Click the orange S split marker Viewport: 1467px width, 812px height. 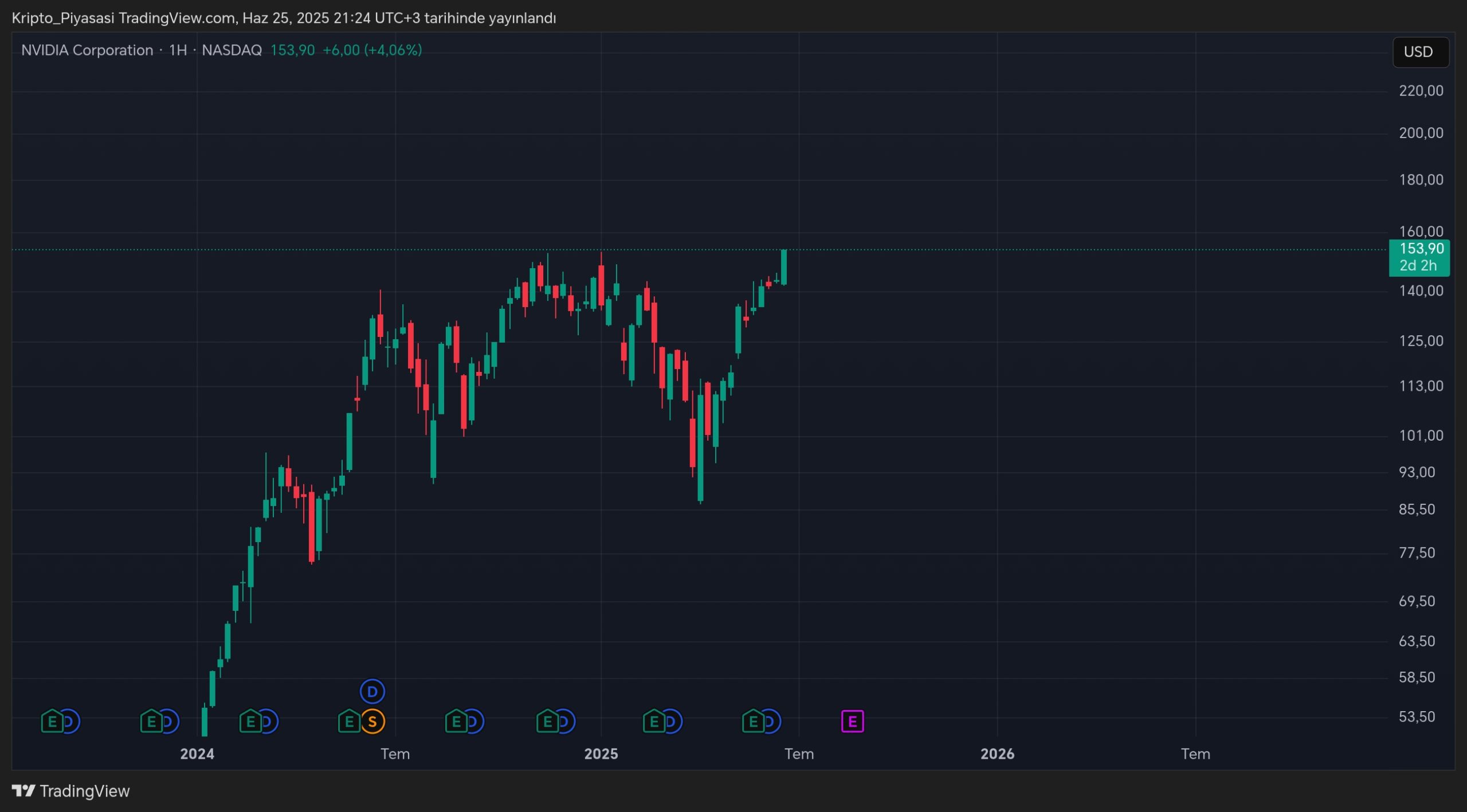tap(372, 721)
